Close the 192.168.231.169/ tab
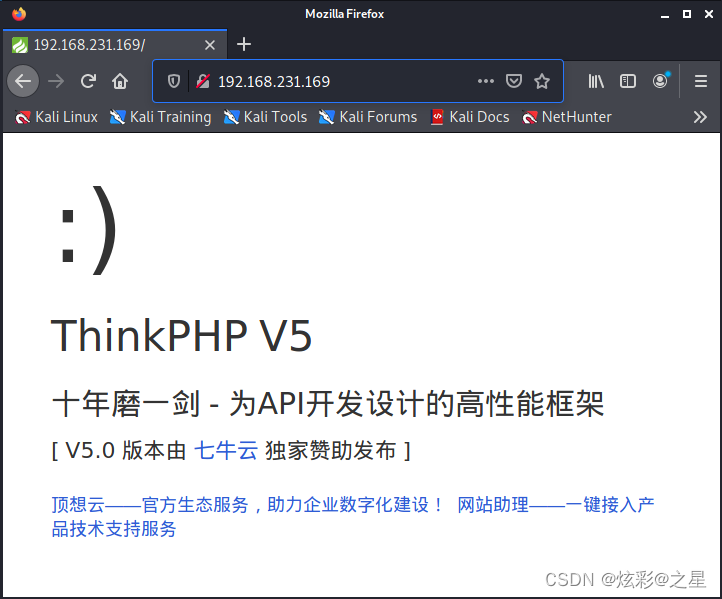 pos(210,45)
